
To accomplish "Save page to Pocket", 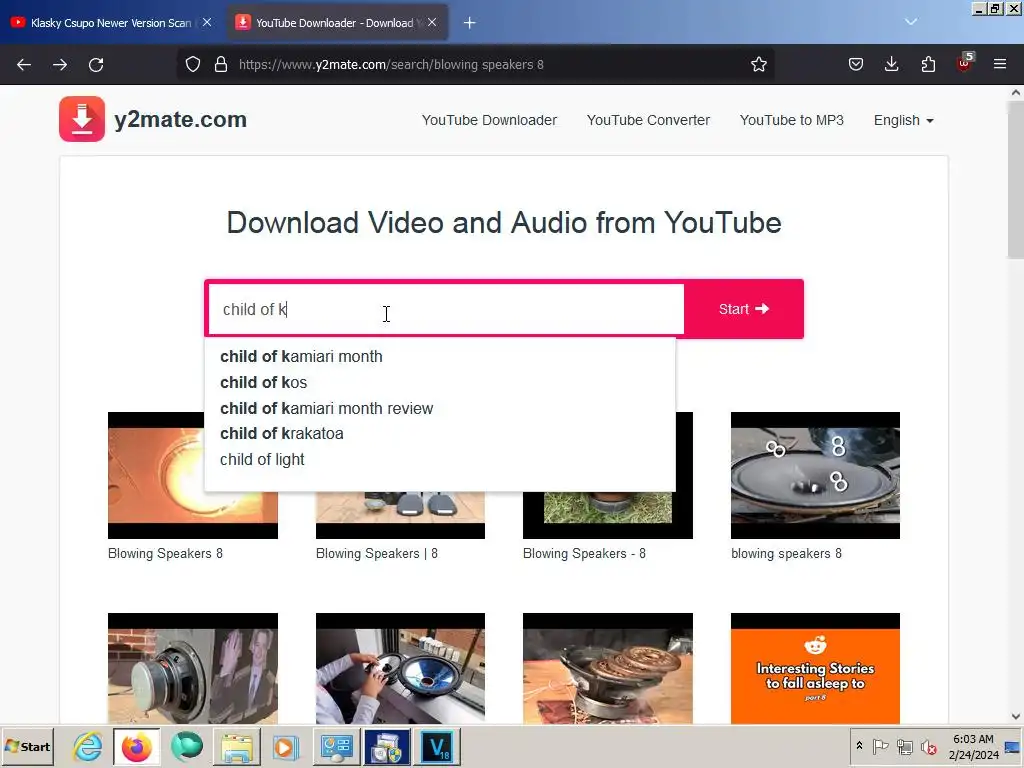I will coord(856,65).
